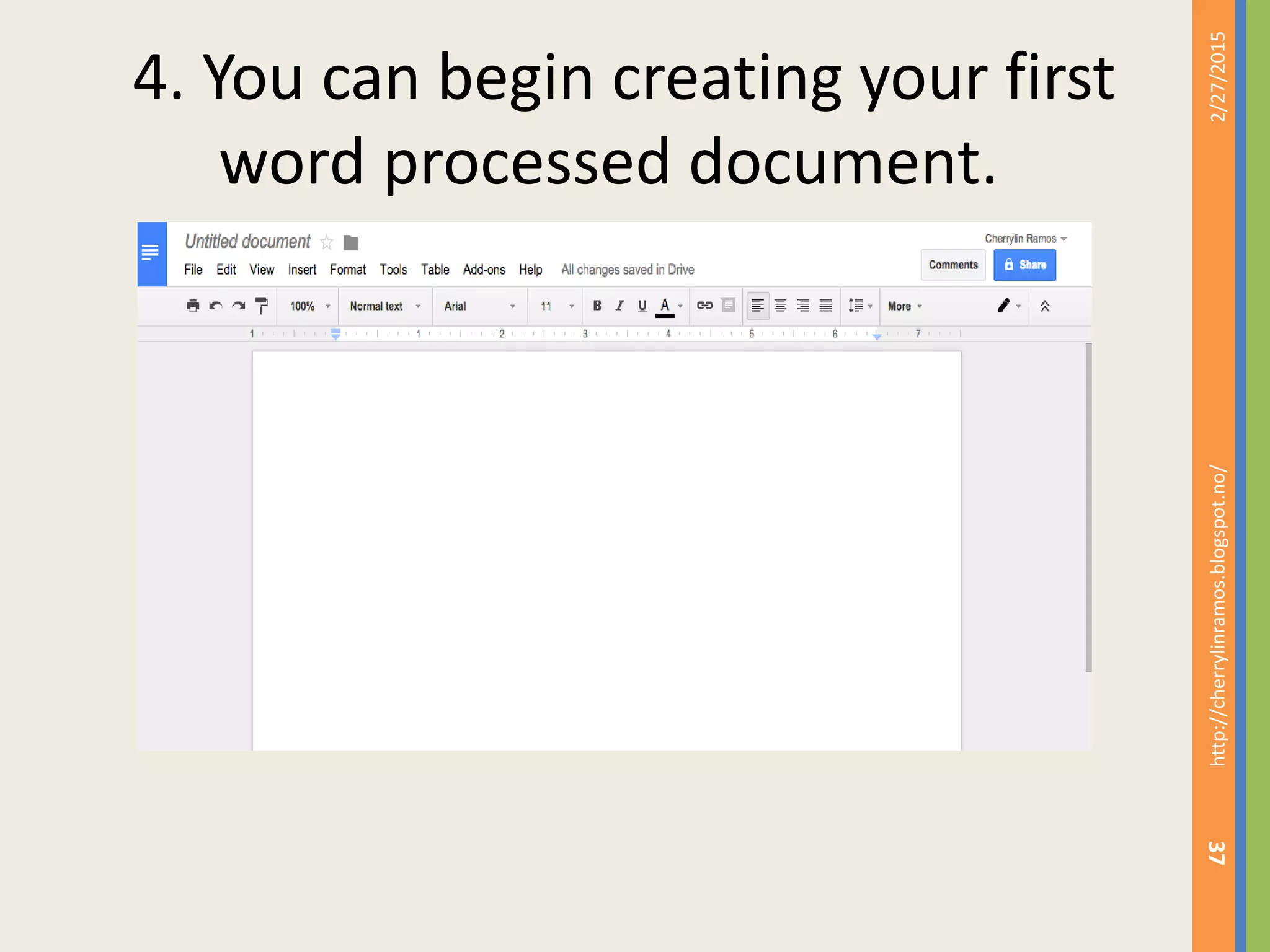Click the move-to-folder icon
This screenshot has width=1270, height=952.
(351, 242)
